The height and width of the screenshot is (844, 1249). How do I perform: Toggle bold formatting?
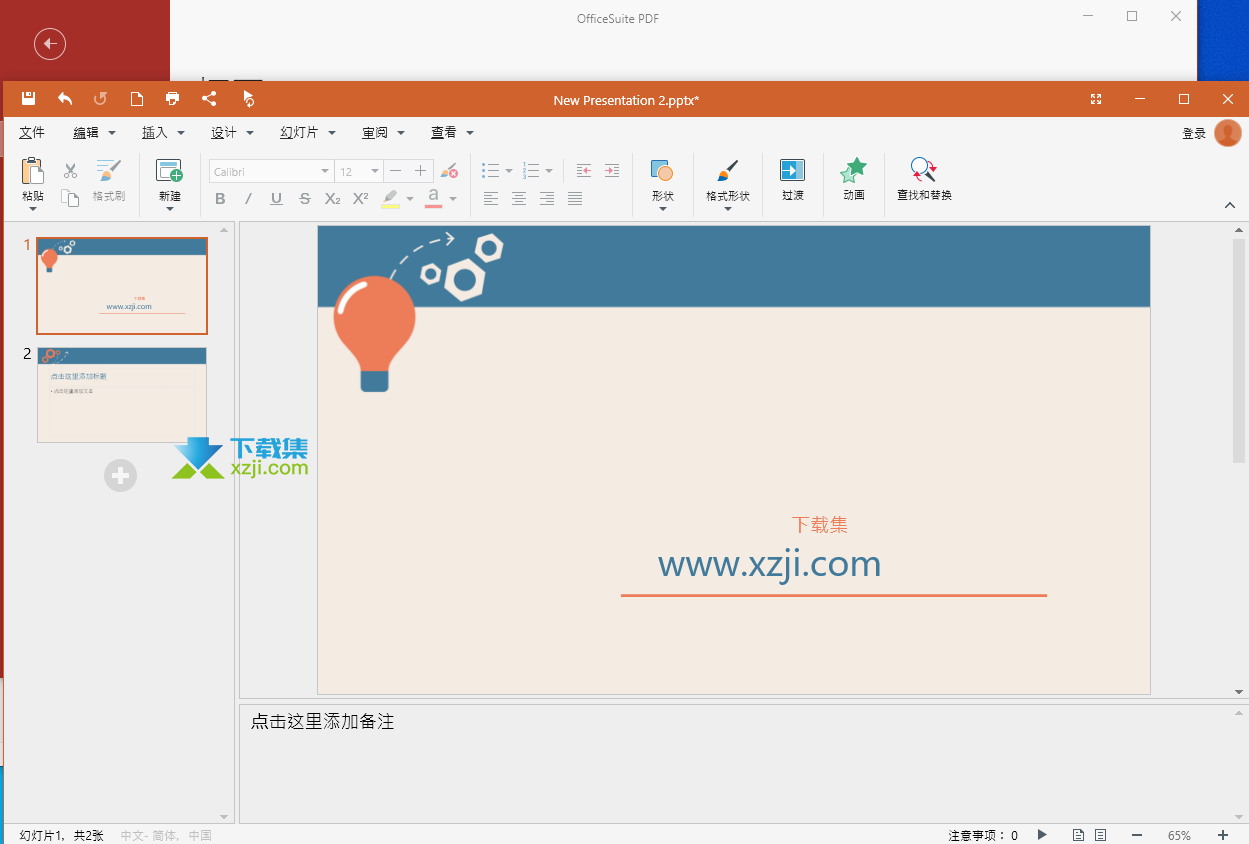(x=220, y=199)
